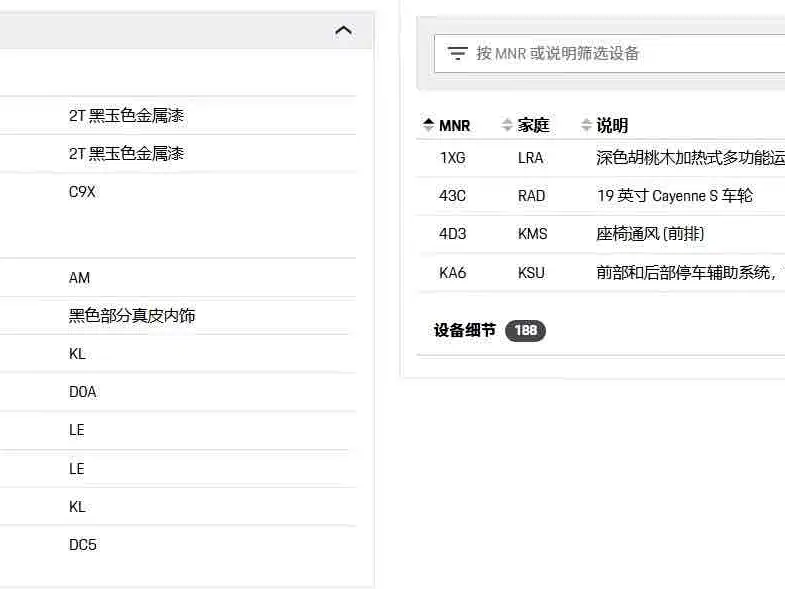Click the first 2T 黑玉色金属漆 value

126,116
